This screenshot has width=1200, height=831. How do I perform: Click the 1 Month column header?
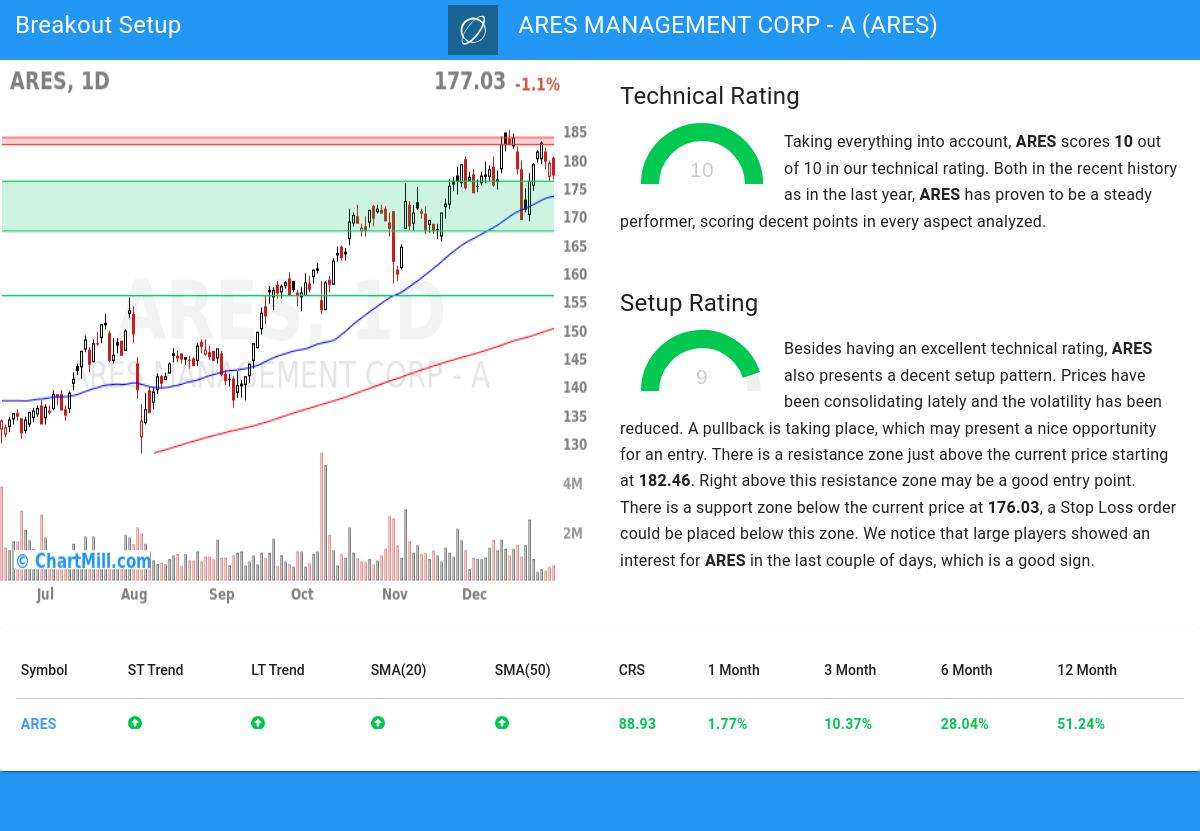tap(733, 670)
